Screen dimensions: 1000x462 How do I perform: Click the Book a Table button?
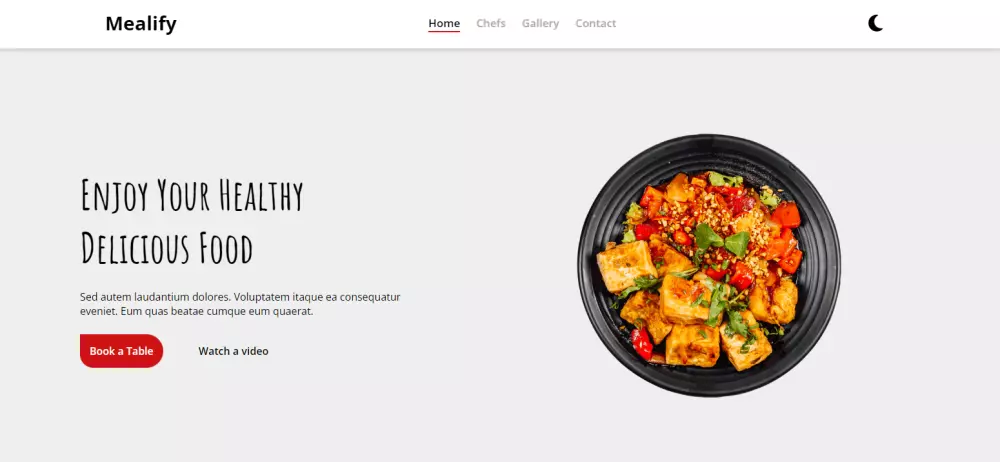pyautogui.click(x=121, y=351)
